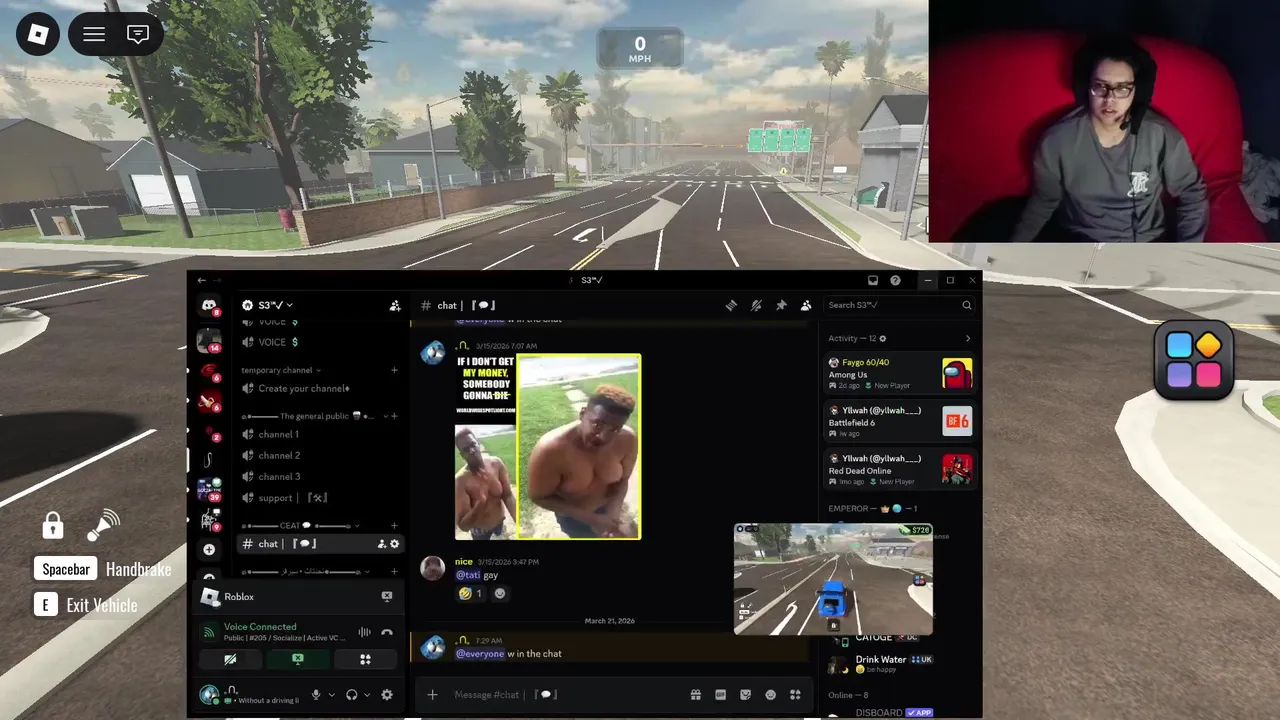Close the Roblox activity panel

tap(387, 596)
